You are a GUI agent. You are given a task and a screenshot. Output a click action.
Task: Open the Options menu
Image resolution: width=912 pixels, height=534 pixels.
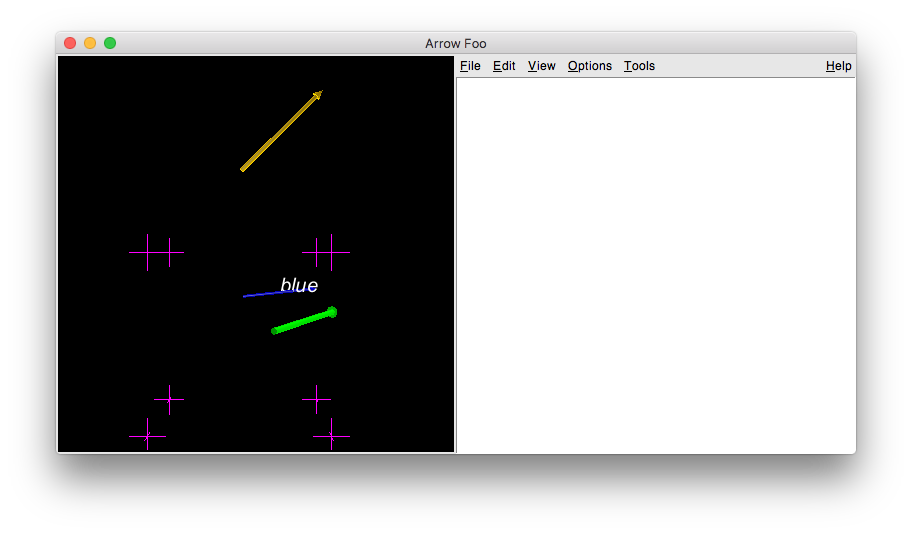tap(589, 66)
